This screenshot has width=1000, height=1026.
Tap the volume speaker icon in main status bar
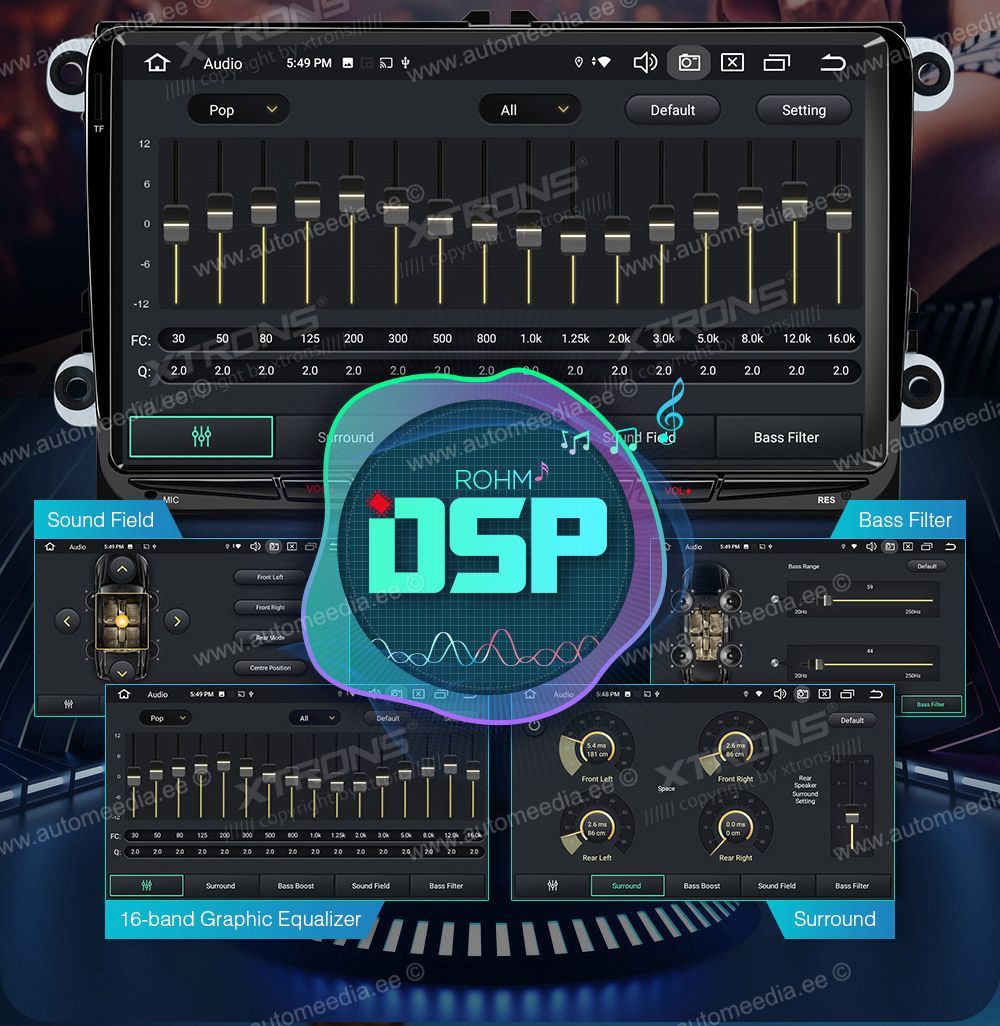[x=645, y=63]
